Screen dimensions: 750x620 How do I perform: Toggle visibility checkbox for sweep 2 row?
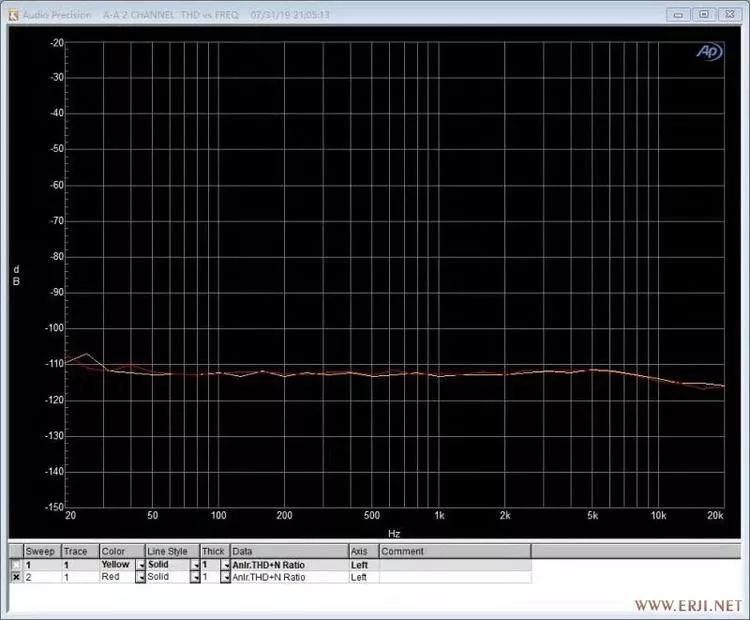click(x=16, y=577)
